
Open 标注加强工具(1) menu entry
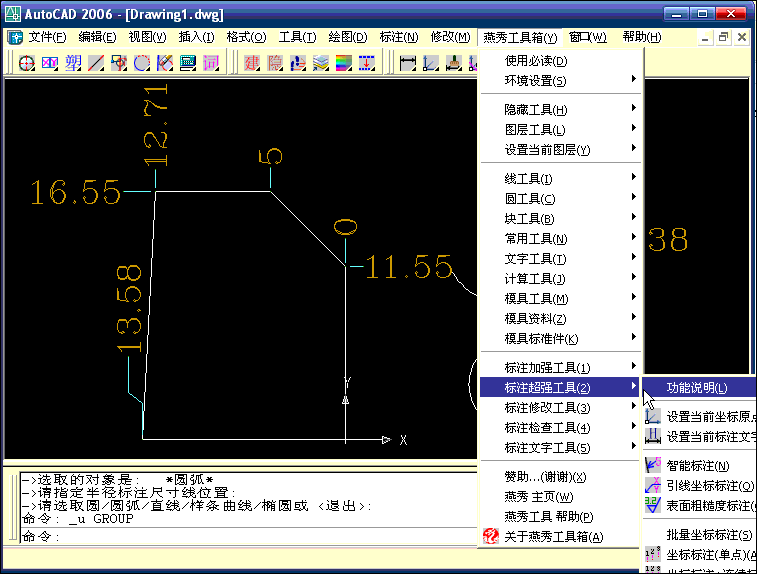click(x=561, y=368)
